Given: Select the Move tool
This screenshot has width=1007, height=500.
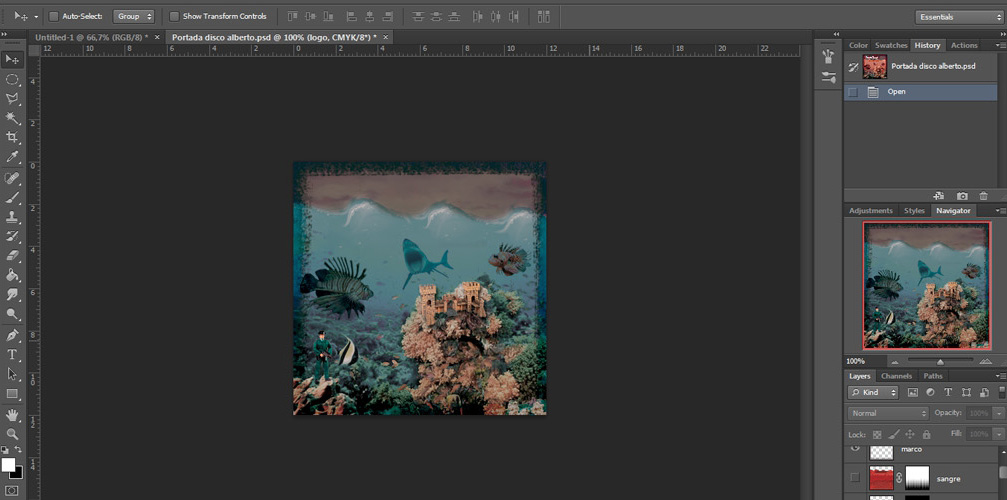Looking at the screenshot, I should click(13, 60).
